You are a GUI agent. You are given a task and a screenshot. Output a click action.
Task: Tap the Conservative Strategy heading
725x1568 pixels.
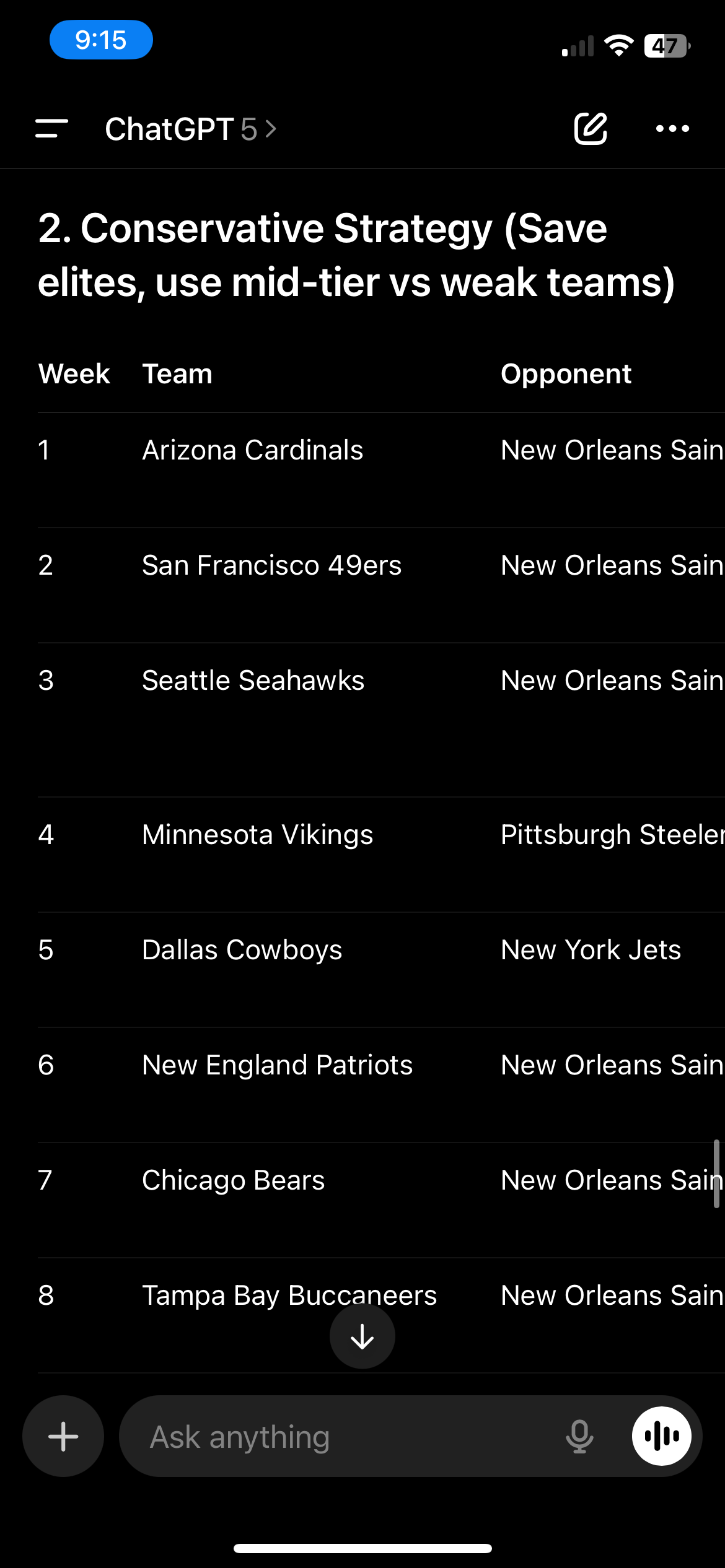tap(356, 255)
